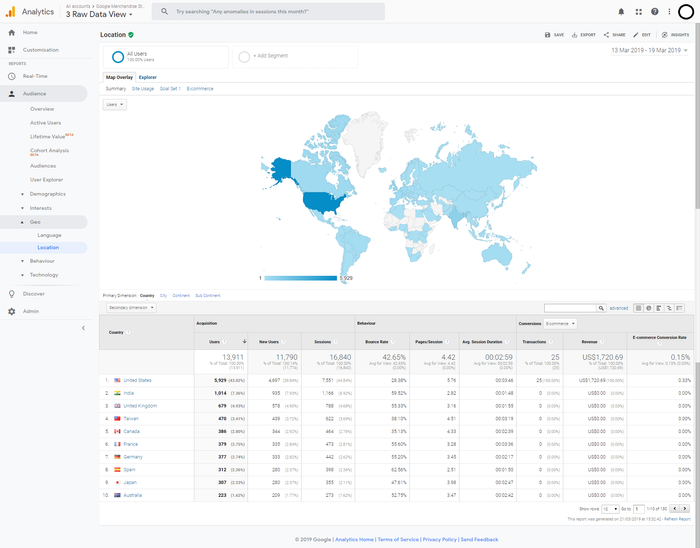Open the Taiwan country link

(131, 419)
